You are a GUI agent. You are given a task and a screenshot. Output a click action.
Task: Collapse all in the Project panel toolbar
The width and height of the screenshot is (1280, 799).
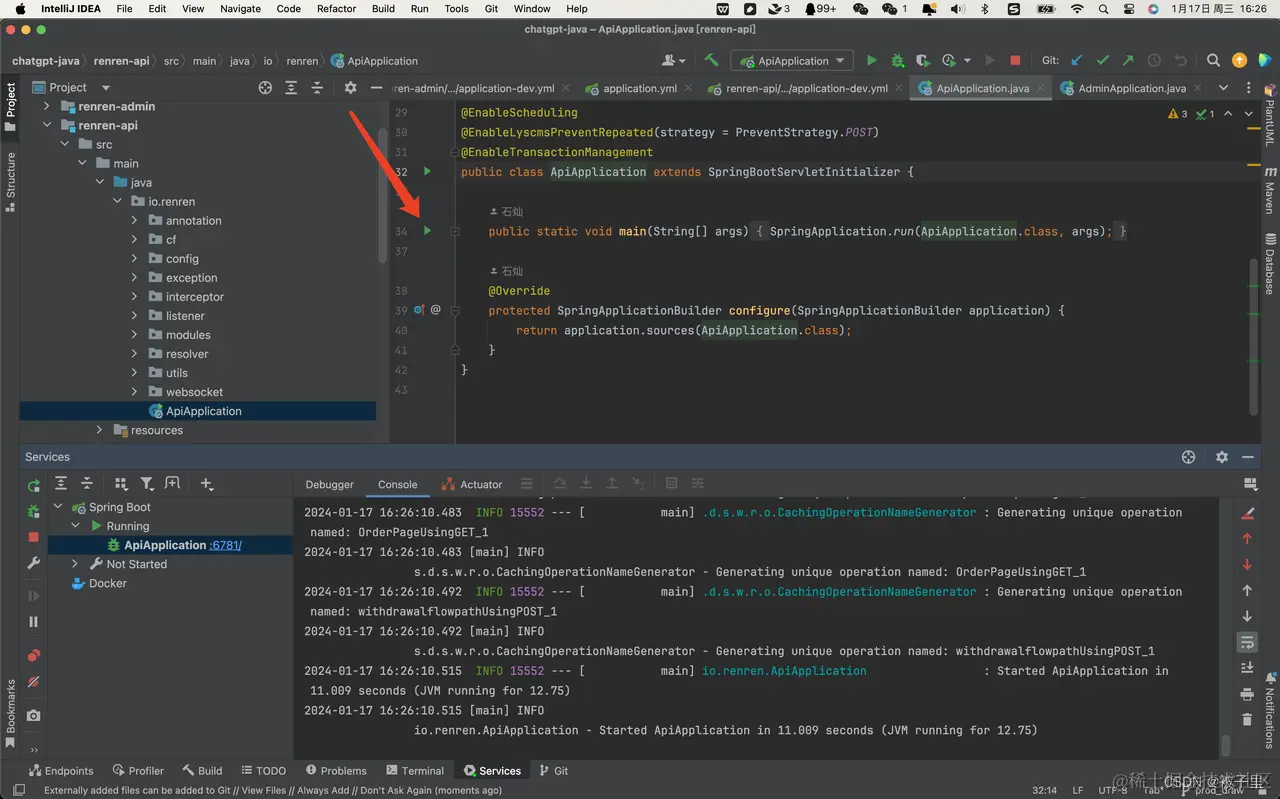click(317, 87)
